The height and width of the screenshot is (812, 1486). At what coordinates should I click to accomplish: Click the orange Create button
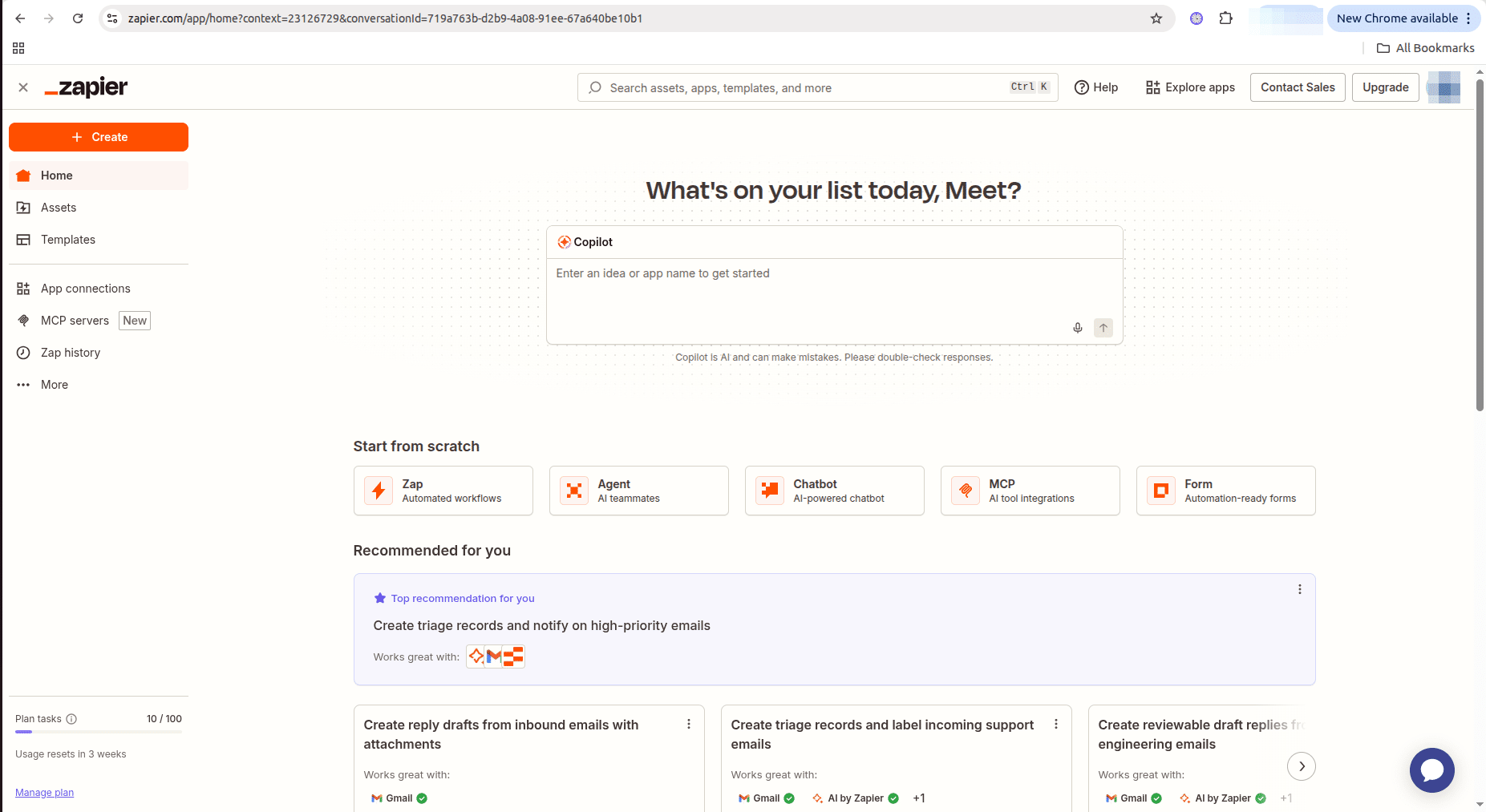pos(99,137)
